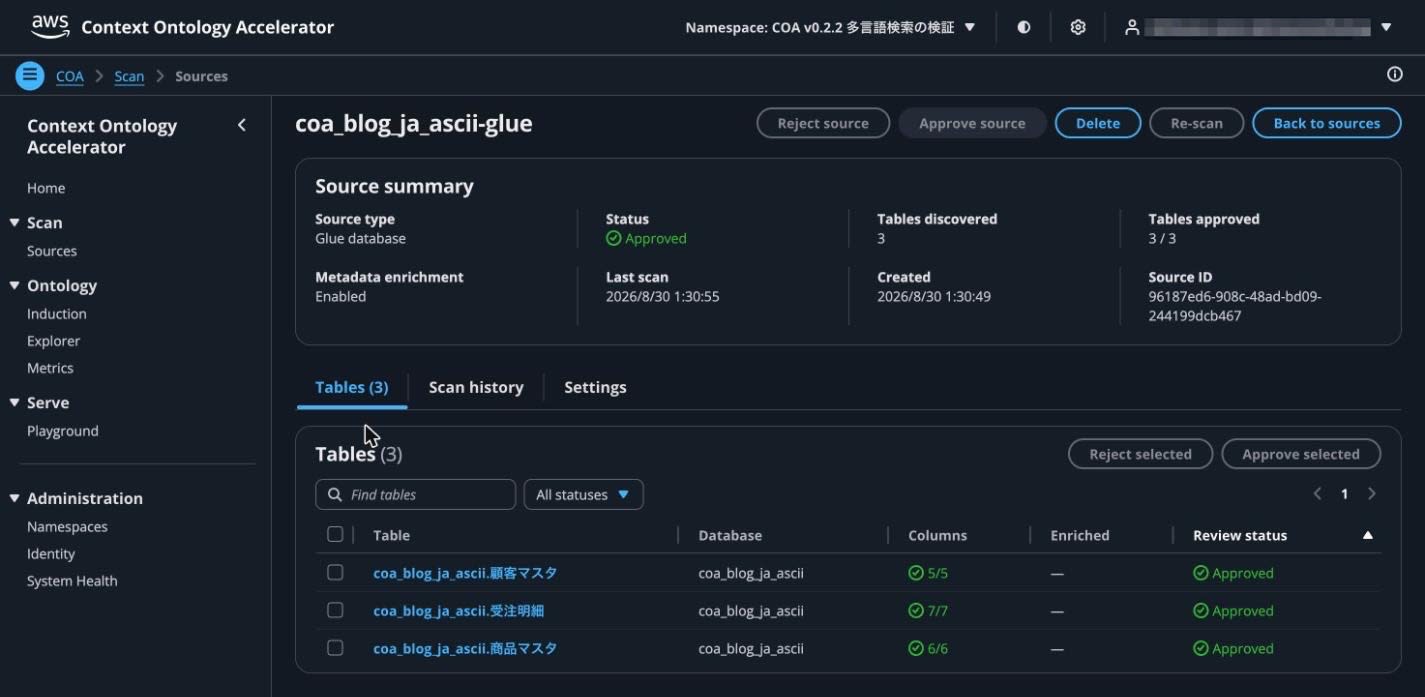This screenshot has height=697, width=1425.
Task: Click the Table column header
Action: pyautogui.click(x=392, y=535)
